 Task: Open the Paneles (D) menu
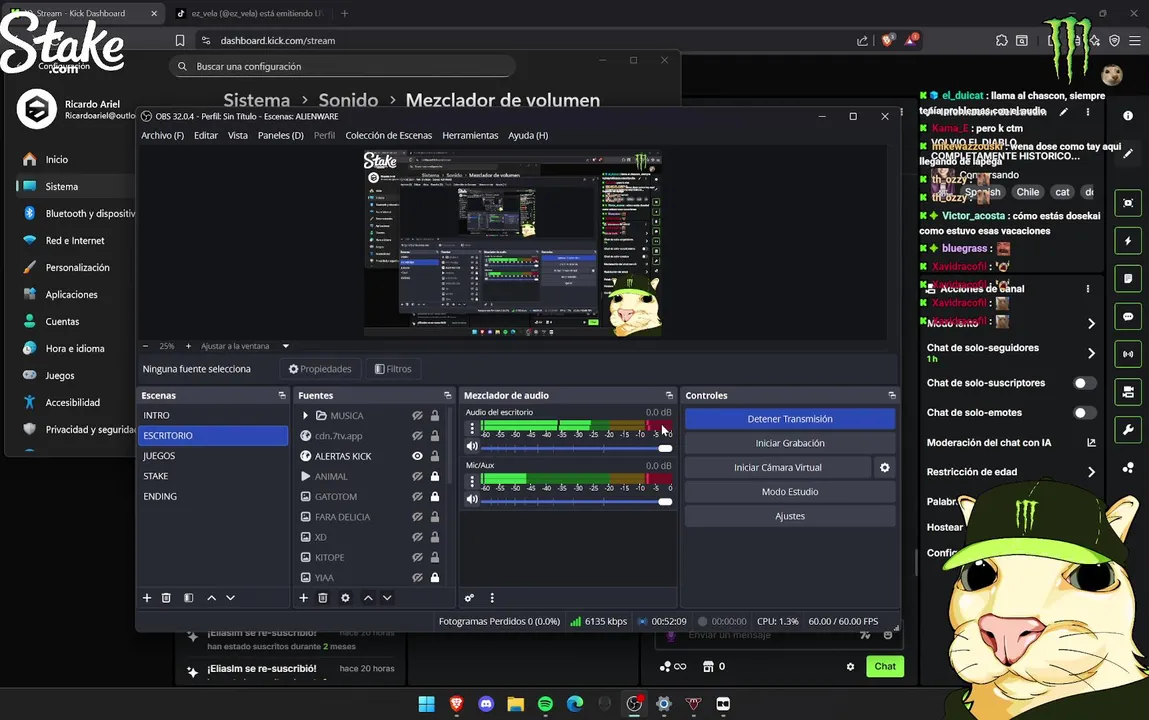281,136
